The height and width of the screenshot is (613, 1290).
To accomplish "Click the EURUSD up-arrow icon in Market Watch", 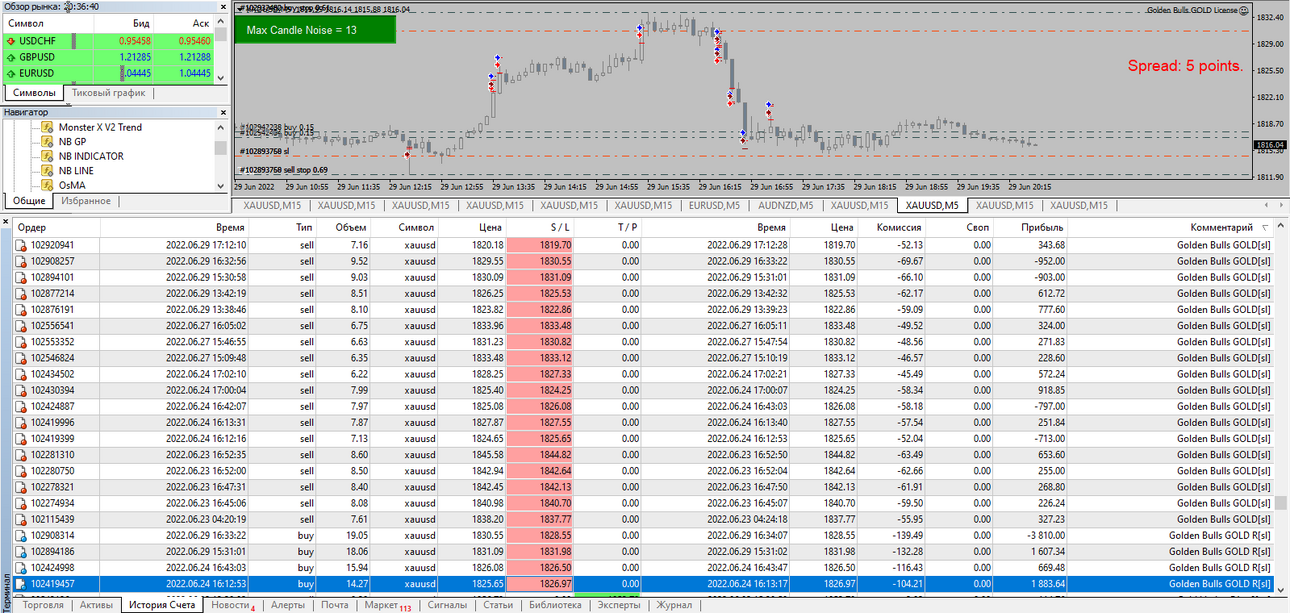I will point(10,73).
